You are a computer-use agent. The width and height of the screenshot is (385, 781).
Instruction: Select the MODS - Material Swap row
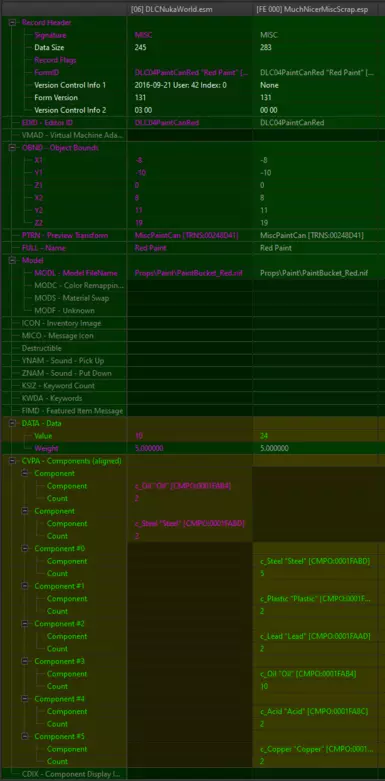pyautogui.click(x=192, y=298)
